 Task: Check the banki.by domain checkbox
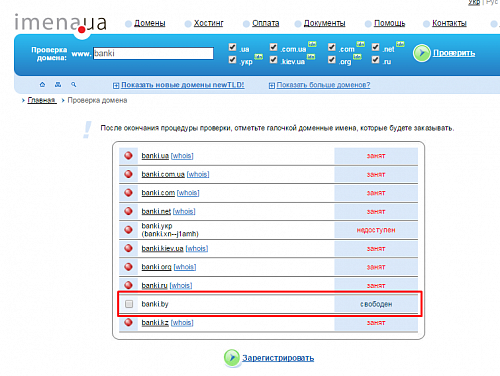point(129,304)
